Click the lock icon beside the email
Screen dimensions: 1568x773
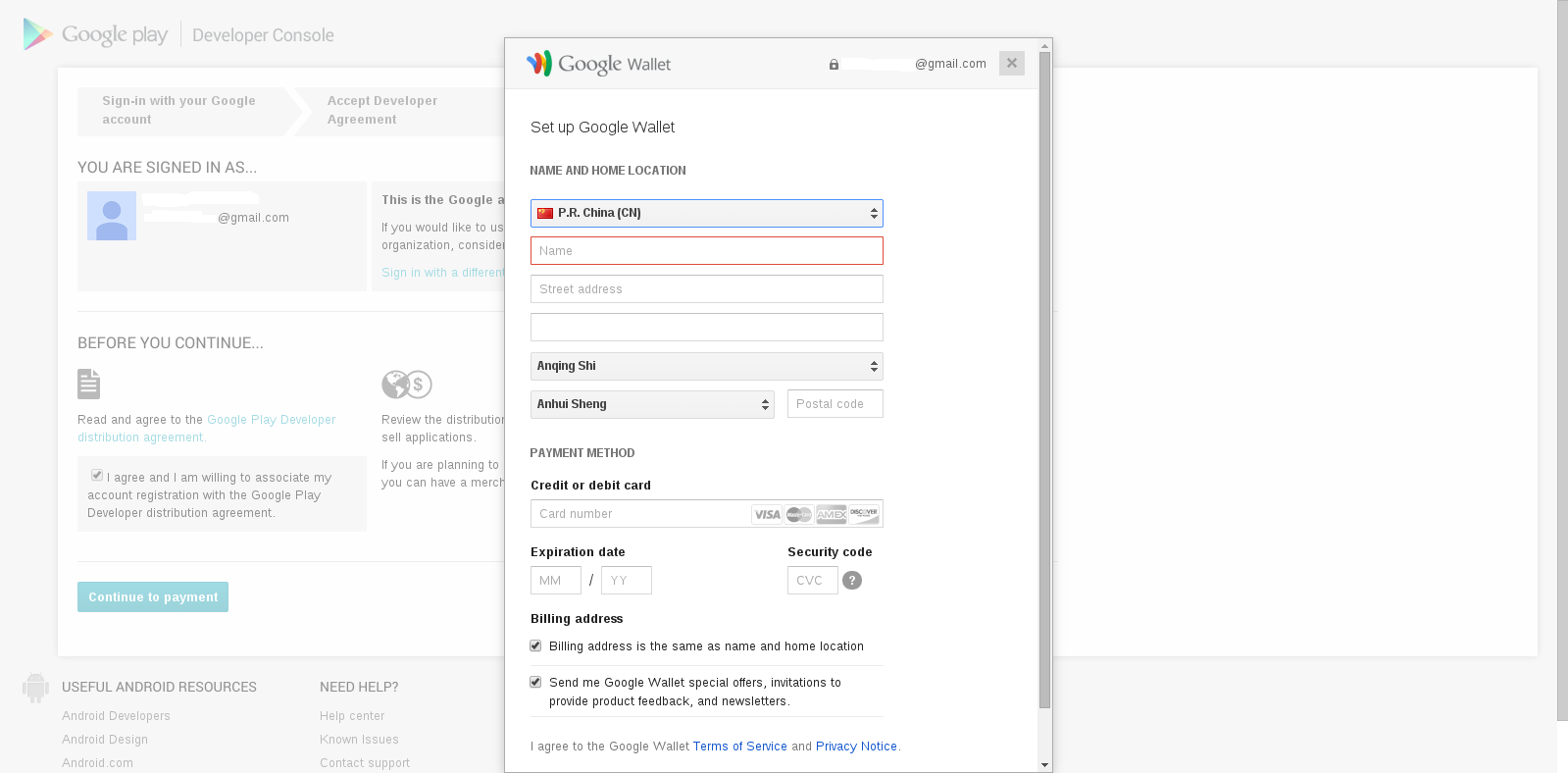tap(834, 65)
